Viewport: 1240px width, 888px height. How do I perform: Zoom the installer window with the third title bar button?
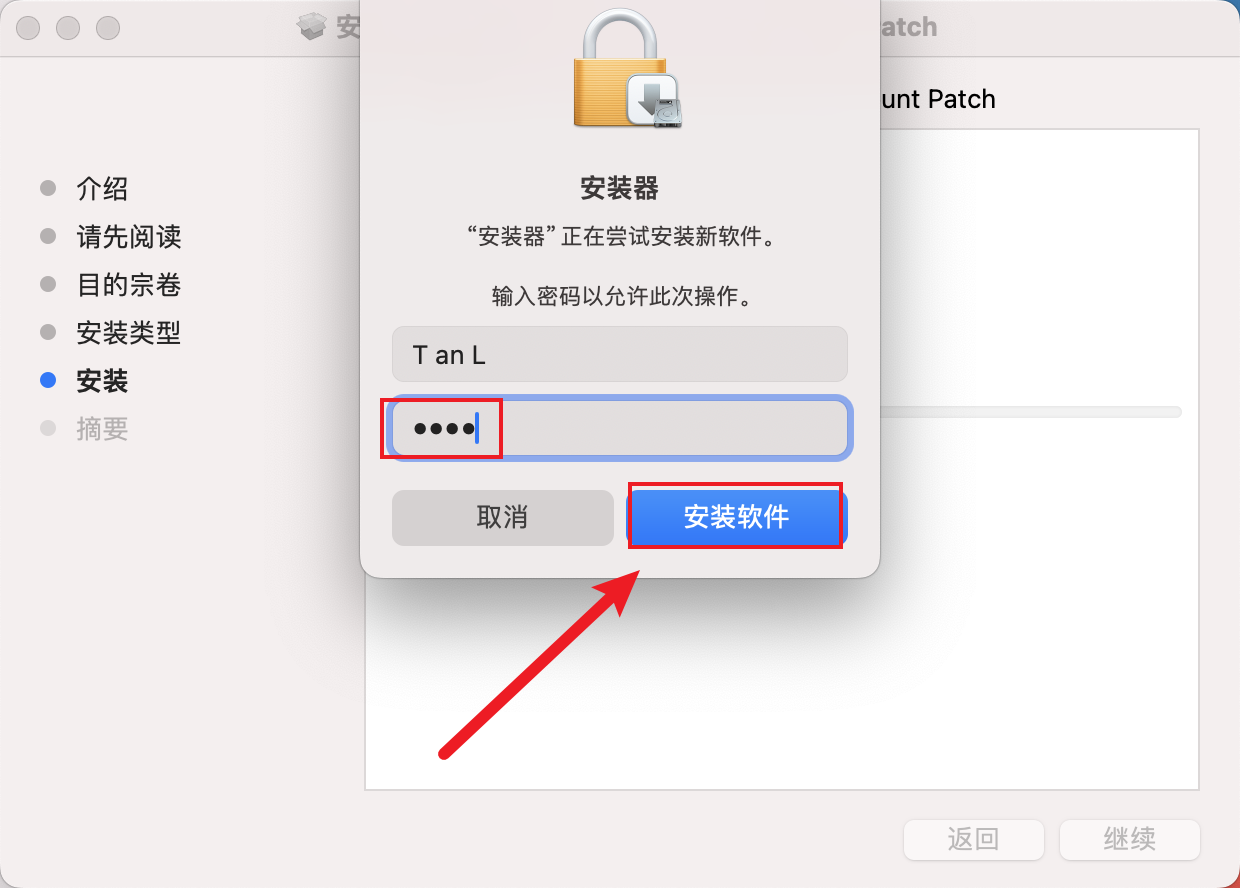click(108, 28)
